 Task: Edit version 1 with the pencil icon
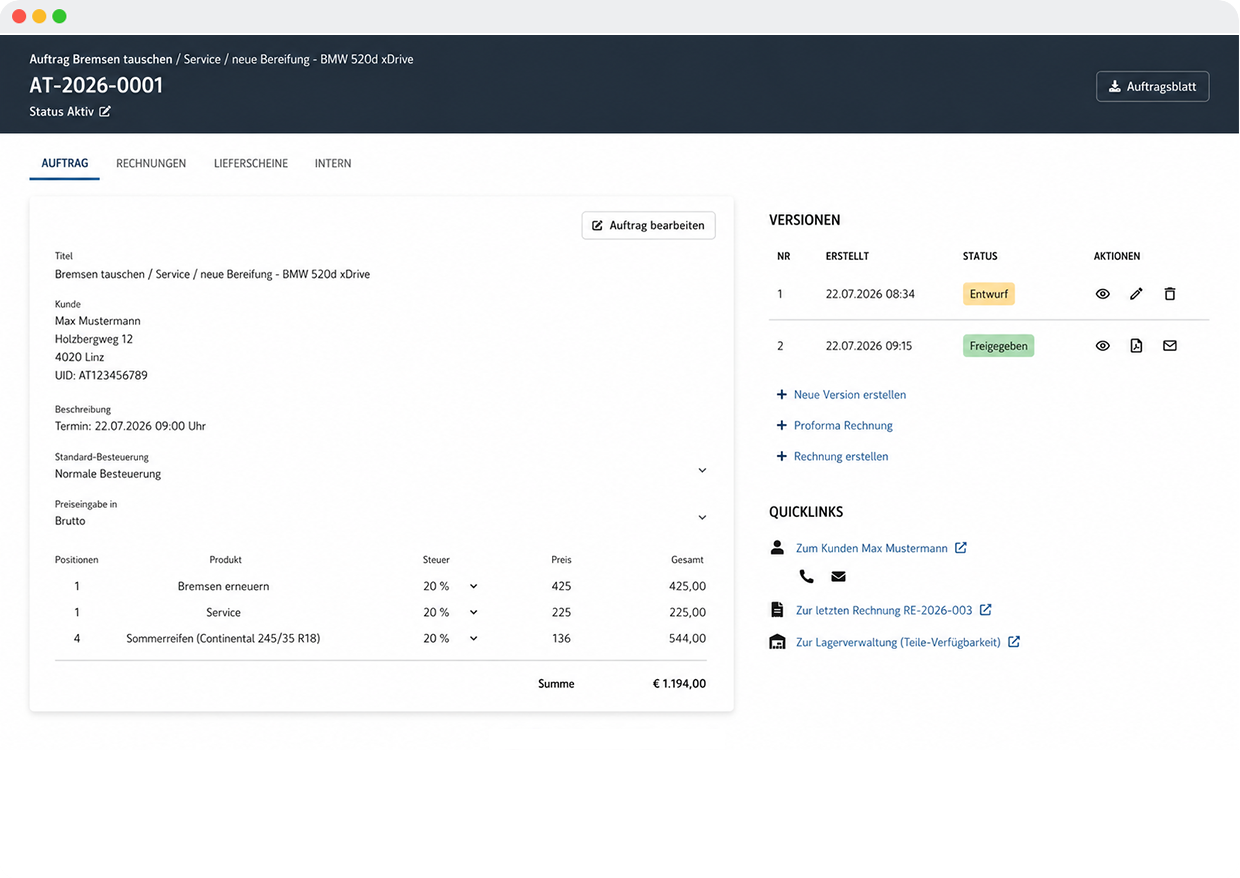click(1136, 294)
